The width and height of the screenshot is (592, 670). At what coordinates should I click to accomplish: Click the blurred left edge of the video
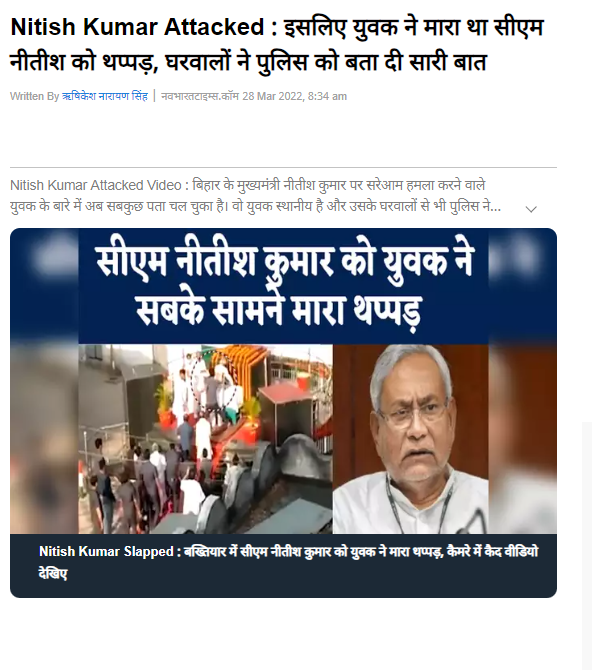pos(44,380)
